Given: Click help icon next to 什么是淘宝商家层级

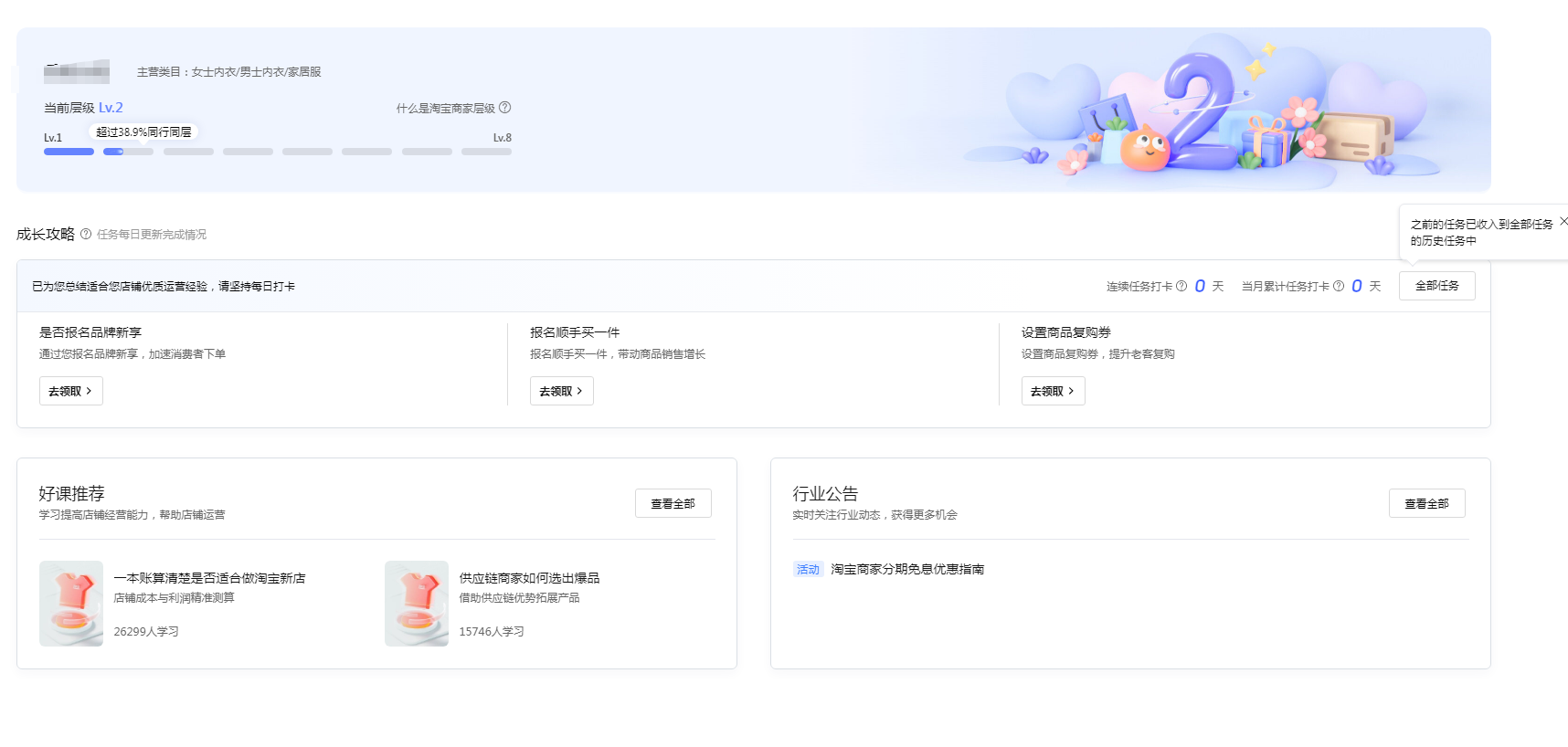Looking at the screenshot, I should tap(505, 108).
